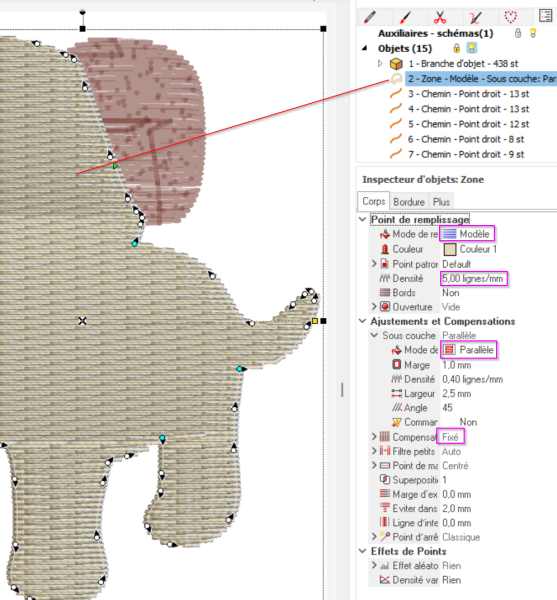Open the Parallèle underlay mode dropdown
557x600 pixels.
(469, 350)
